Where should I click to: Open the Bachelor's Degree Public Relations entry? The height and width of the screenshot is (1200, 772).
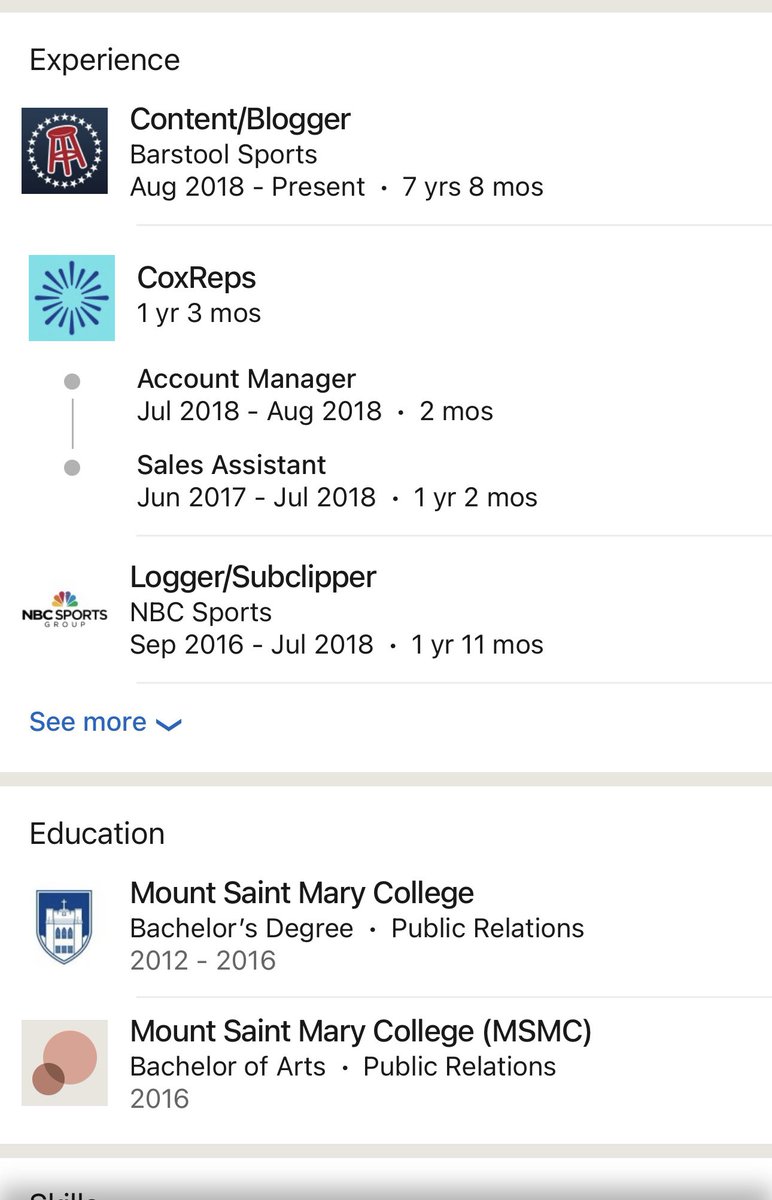tap(356, 928)
